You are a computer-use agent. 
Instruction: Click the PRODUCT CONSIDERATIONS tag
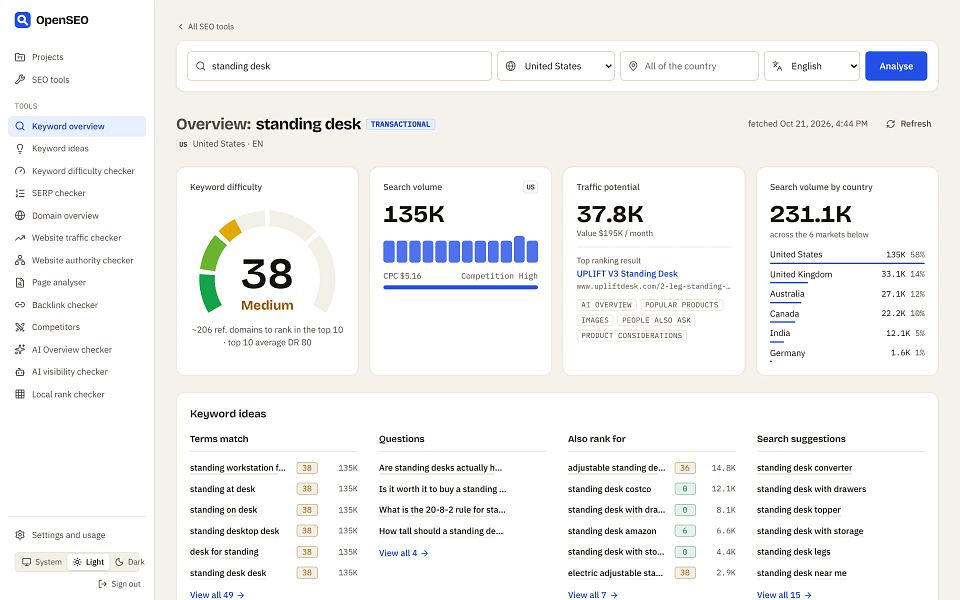(631, 336)
